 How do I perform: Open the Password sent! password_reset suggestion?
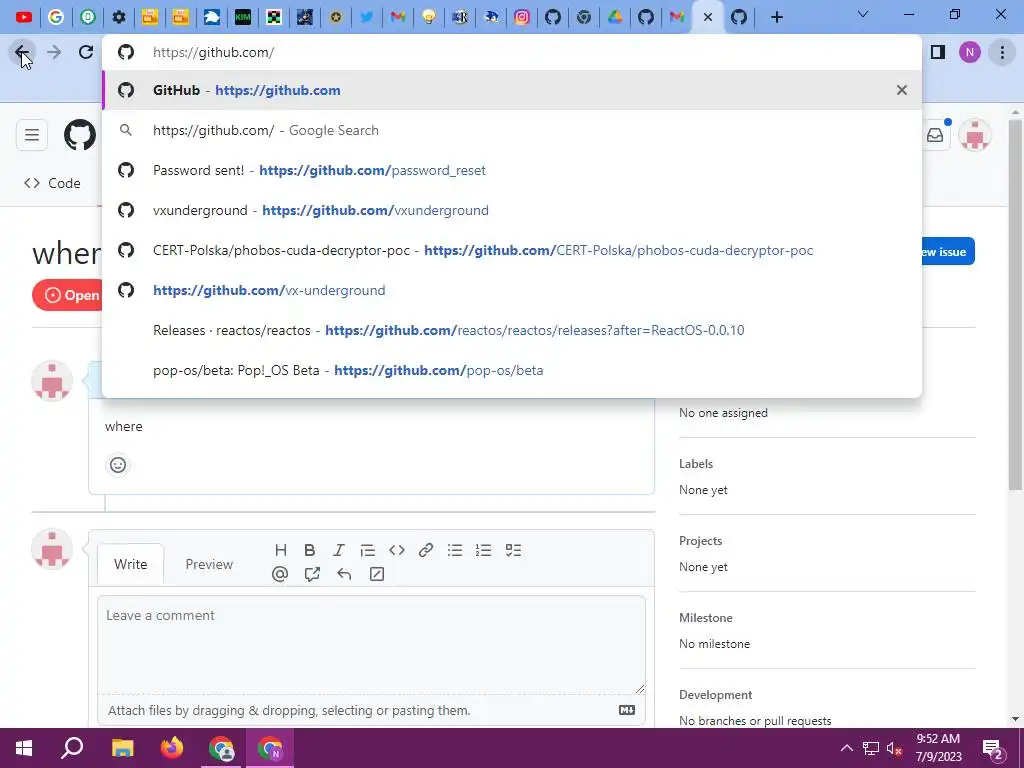tap(512, 170)
